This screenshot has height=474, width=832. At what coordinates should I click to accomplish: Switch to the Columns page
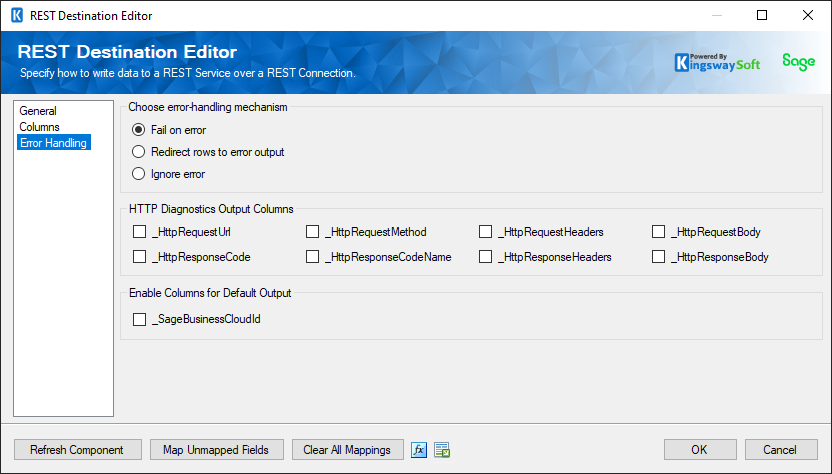pyautogui.click(x=39, y=127)
